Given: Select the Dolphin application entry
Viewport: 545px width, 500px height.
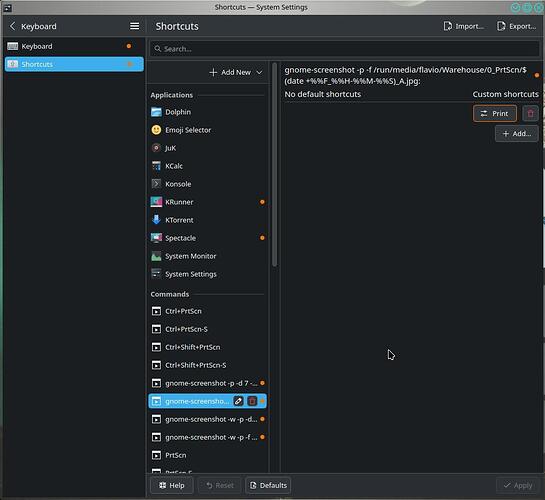Looking at the screenshot, I should [208, 112].
